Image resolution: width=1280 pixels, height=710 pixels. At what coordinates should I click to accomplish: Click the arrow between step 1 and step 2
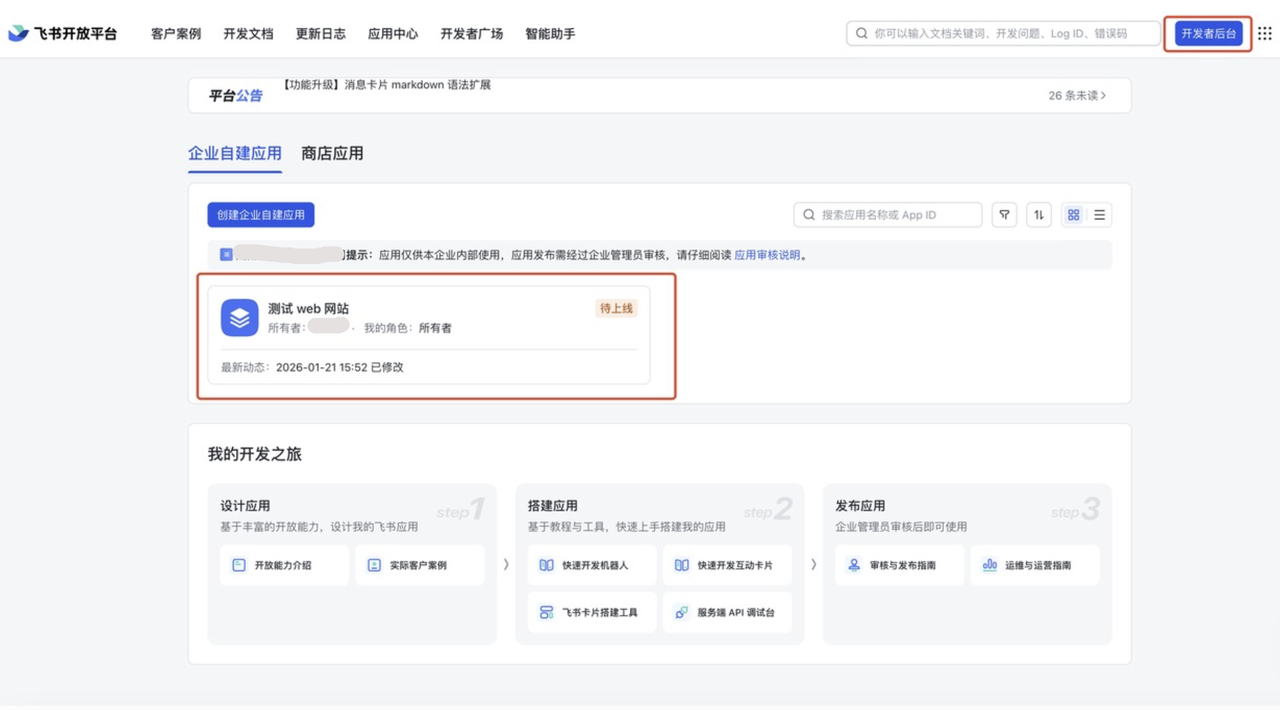[506, 565]
